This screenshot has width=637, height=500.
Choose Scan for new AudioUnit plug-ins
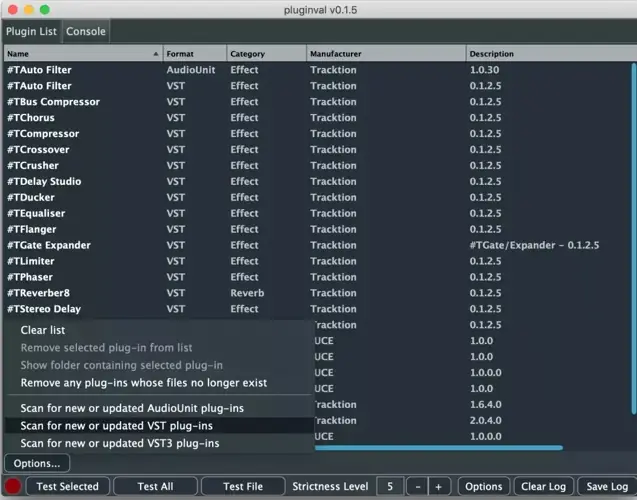132,408
